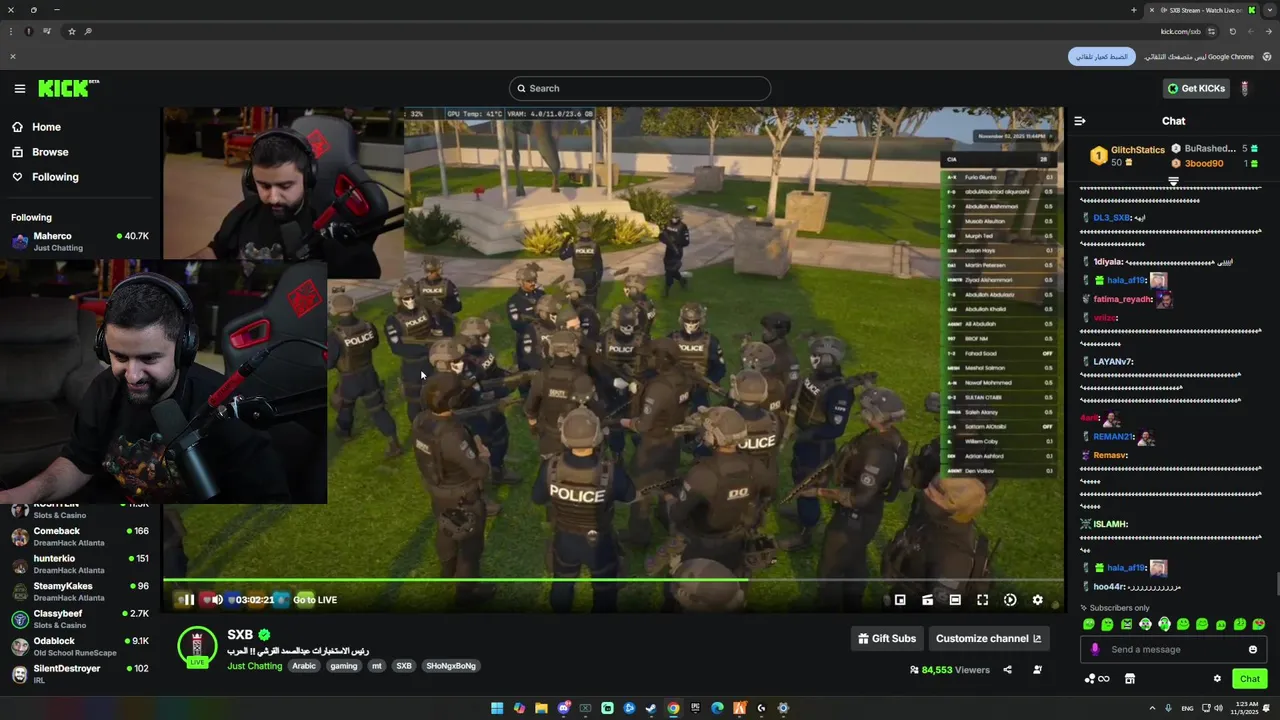The height and width of the screenshot is (720, 1280).
Task: Open File Explorer from the taskbar
Action: [541, 708]
